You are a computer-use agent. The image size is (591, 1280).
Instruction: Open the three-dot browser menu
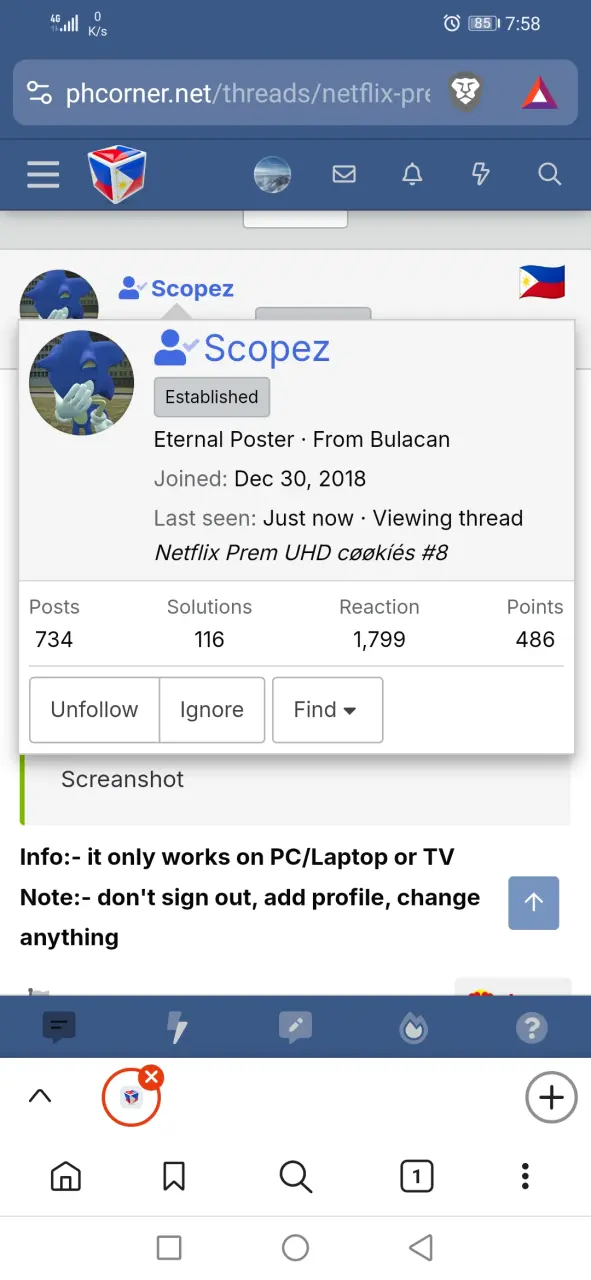(x=525, y=1177)
